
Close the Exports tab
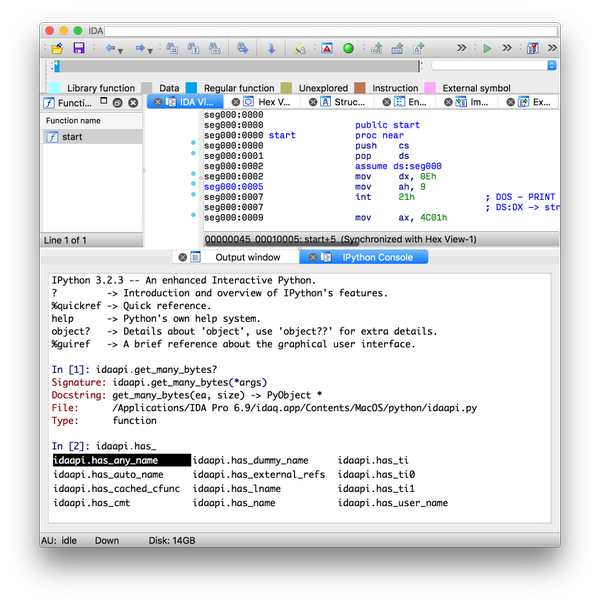511,102
